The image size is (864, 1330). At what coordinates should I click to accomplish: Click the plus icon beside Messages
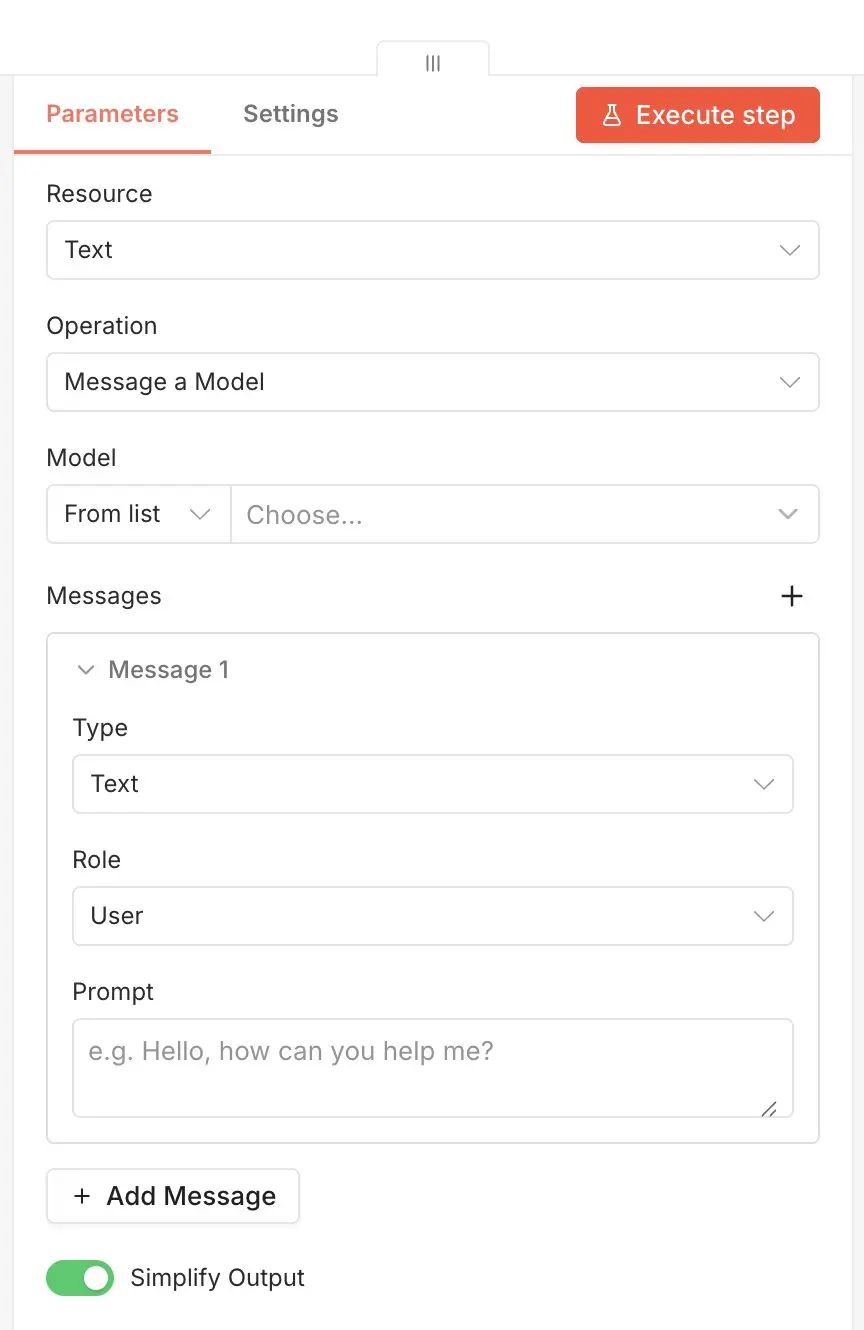tap(791, 597)
